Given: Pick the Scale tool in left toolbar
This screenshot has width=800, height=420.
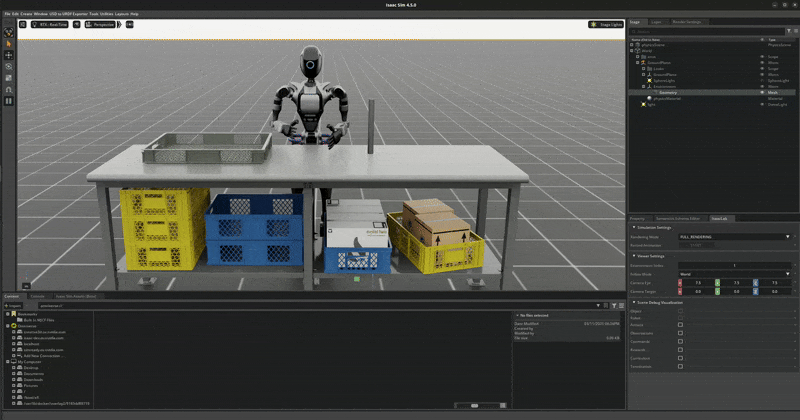Looking at the screenshot, I should coord(9,77).
